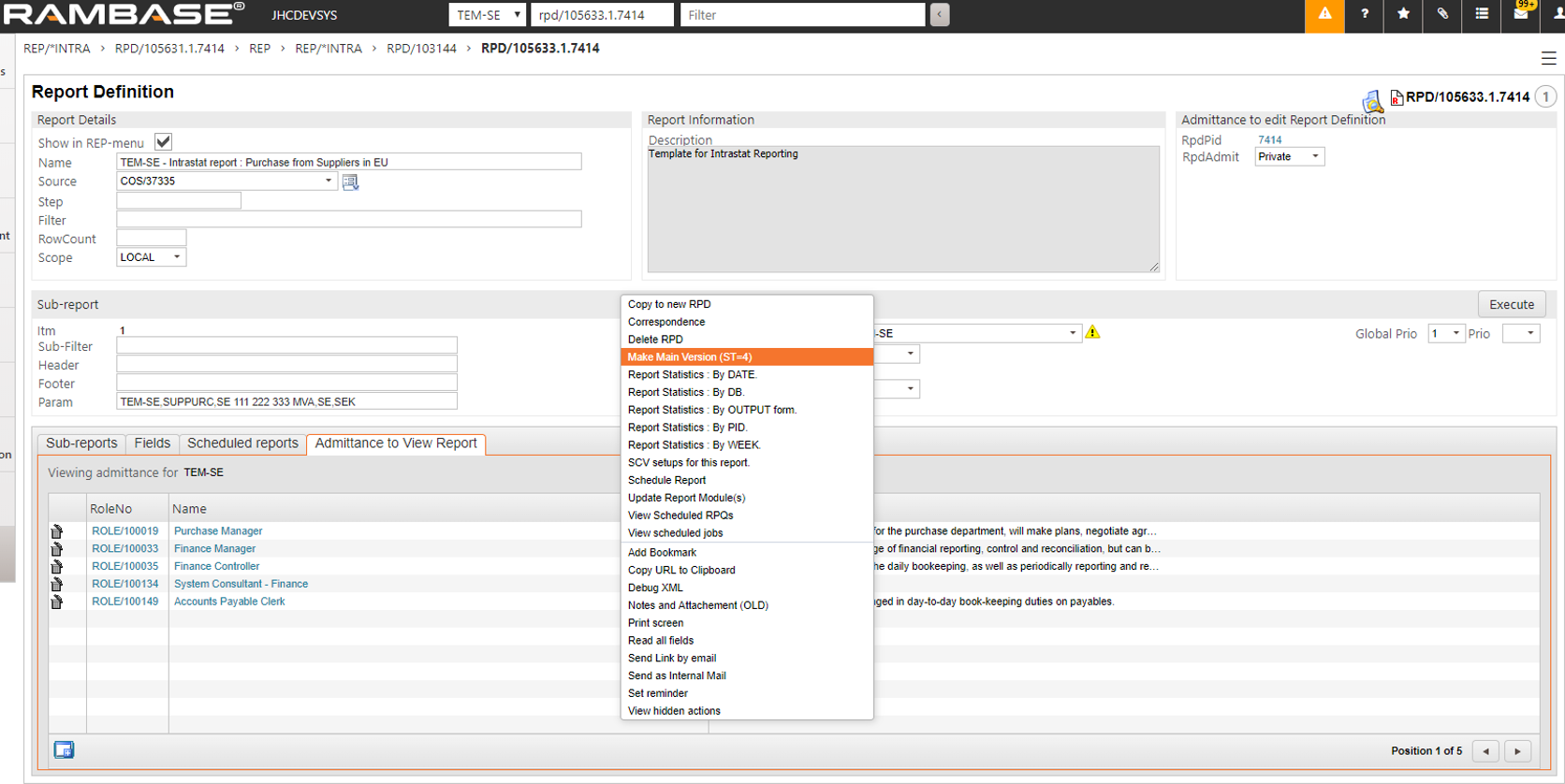Image resolution: width=1565 pixels, height=784 pixels.
Task: Open the Global Prio dropdown
Action: (x=1445, y=334)
